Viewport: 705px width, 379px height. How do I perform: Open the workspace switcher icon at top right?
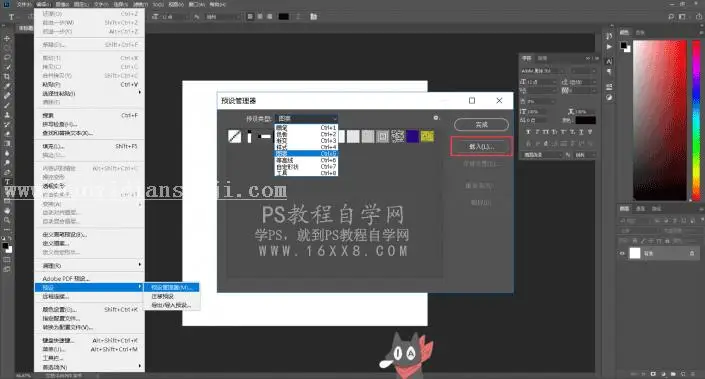tap(683, 17)
